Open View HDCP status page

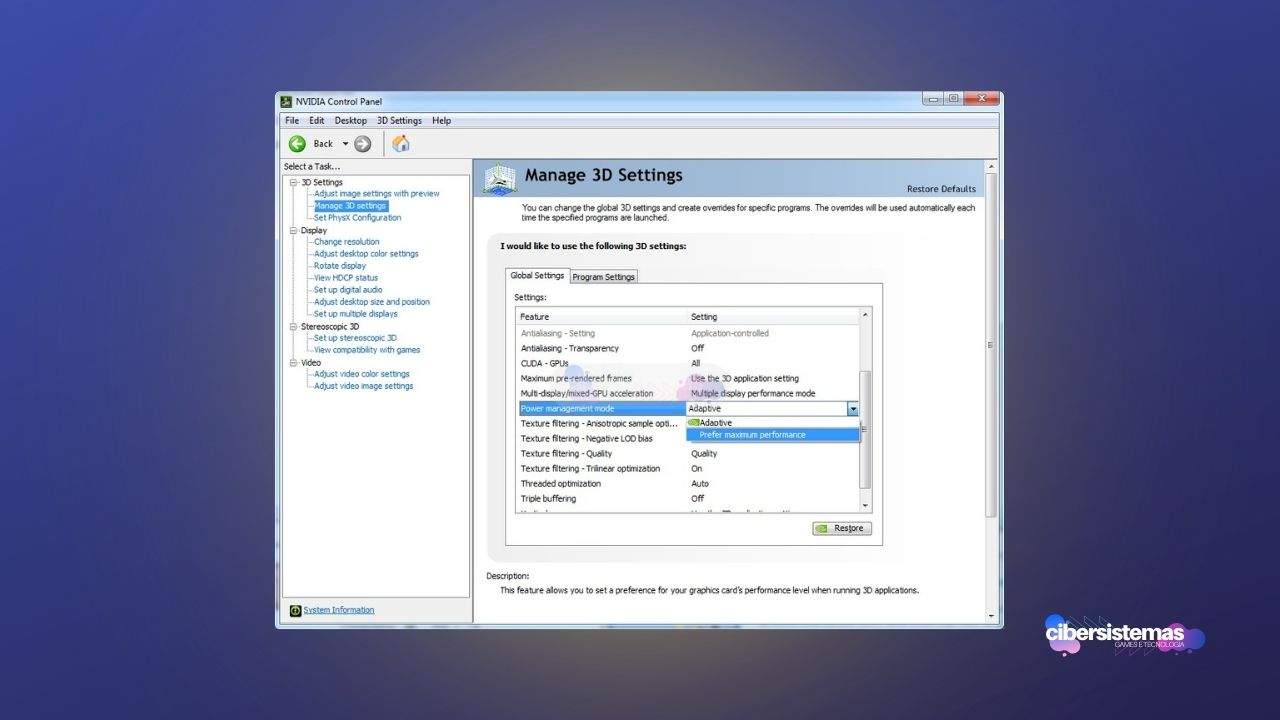346,278
